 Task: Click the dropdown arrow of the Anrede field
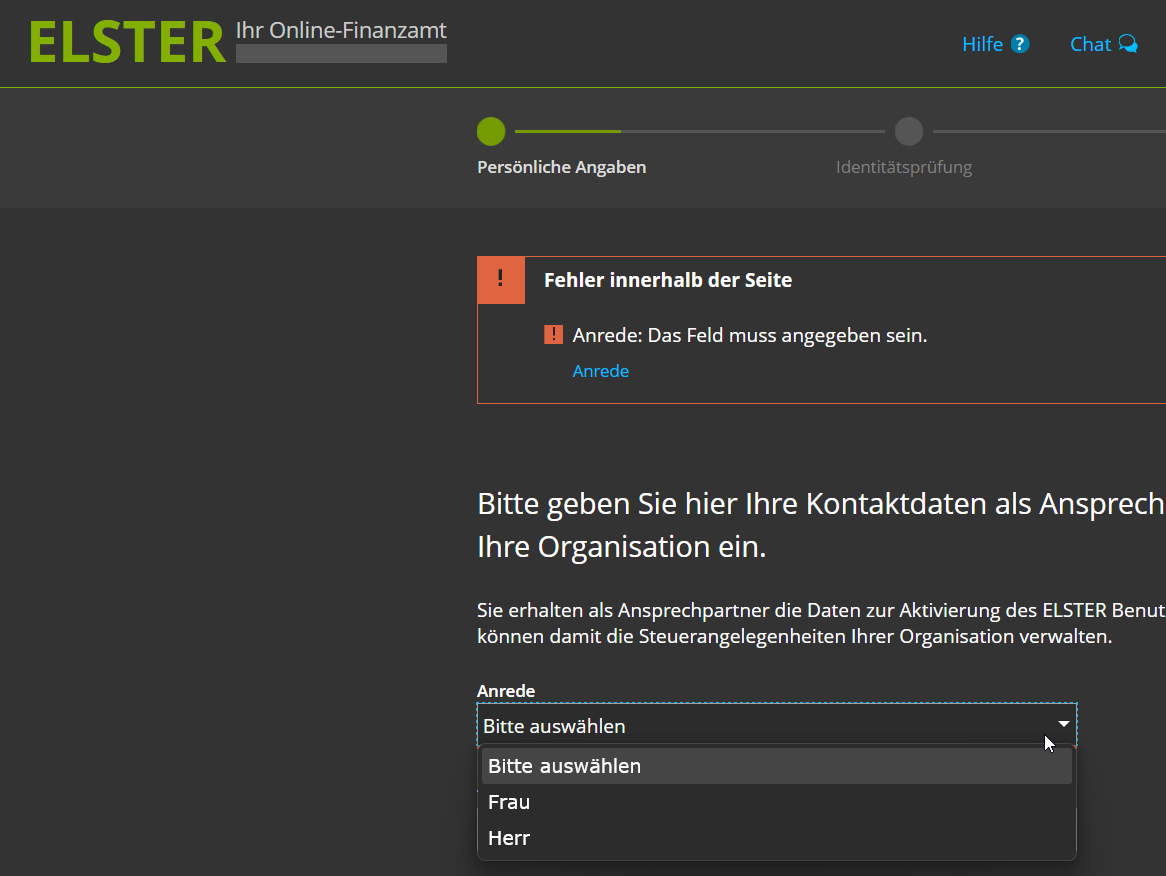click(1063, 724)
